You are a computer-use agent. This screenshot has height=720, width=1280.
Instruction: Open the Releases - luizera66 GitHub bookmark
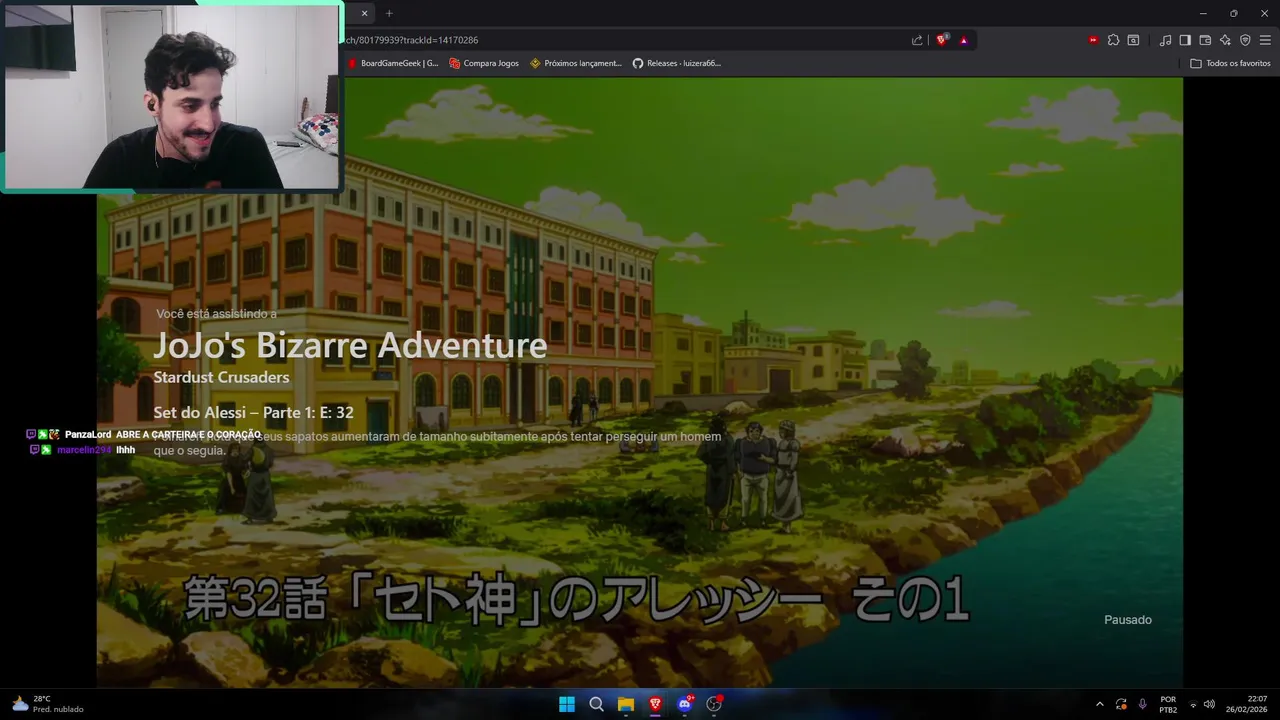click(676, 63)
